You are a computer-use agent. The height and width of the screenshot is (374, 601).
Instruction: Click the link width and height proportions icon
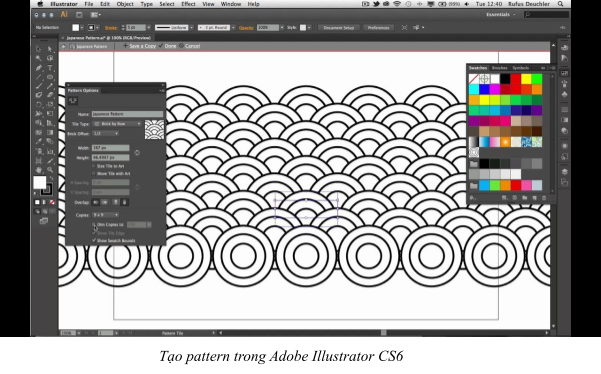pyautogui.click(x=137, y=153)
